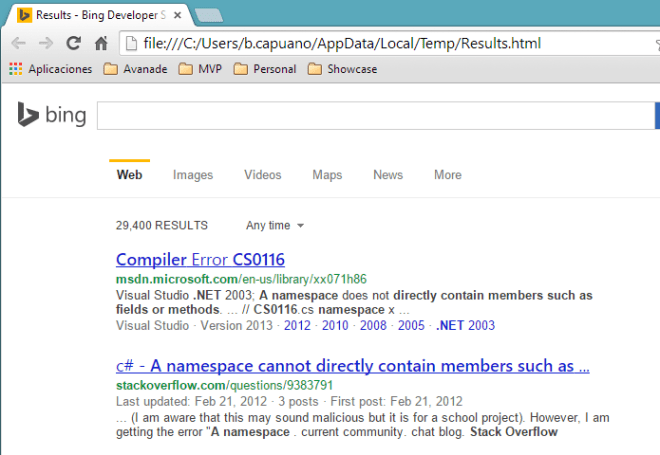Viewport: 660px width, 455px height.
Task: Go to the browser home page icon
Action: pyautogui.click(x=100, y=43)
